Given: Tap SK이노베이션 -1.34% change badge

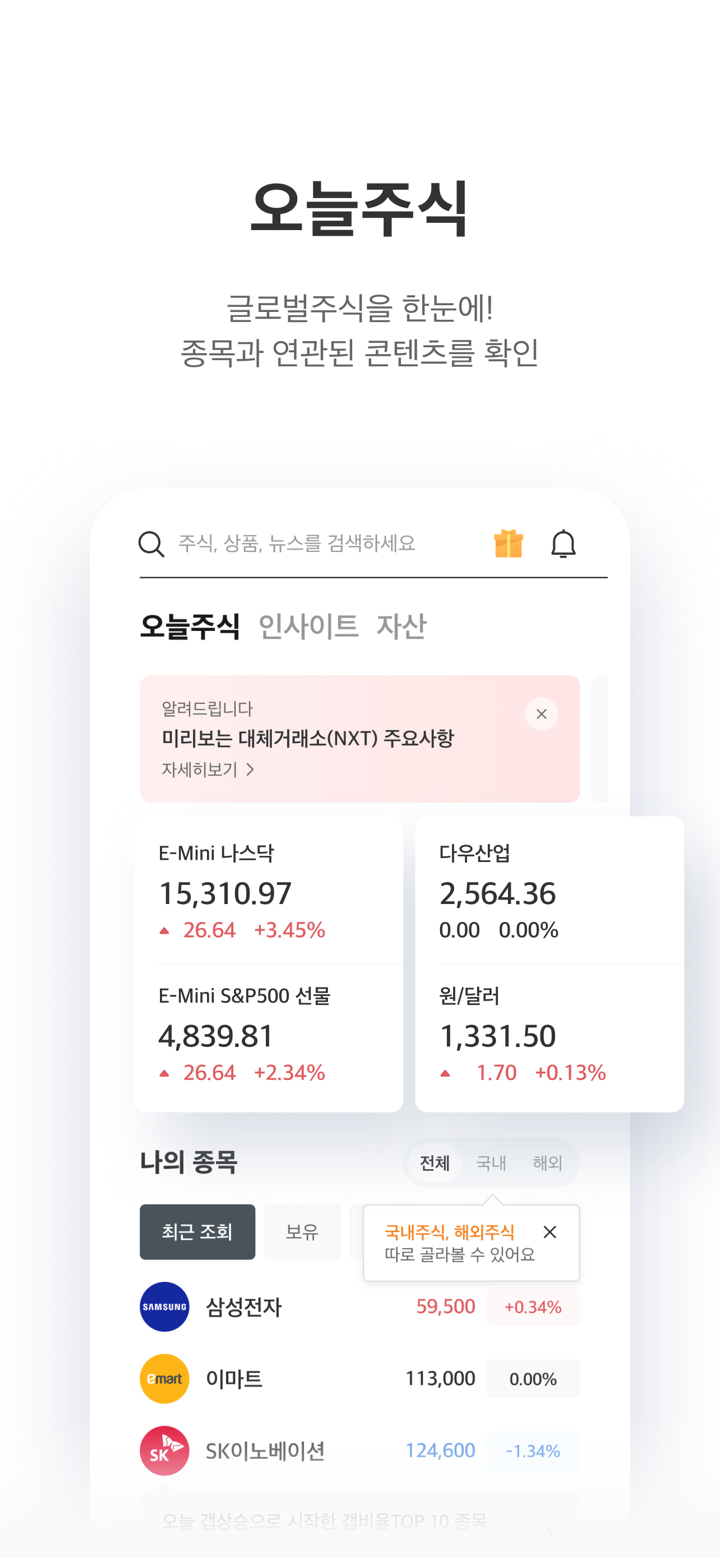Looking at the screenshot, I should [x=533, y=1451].
